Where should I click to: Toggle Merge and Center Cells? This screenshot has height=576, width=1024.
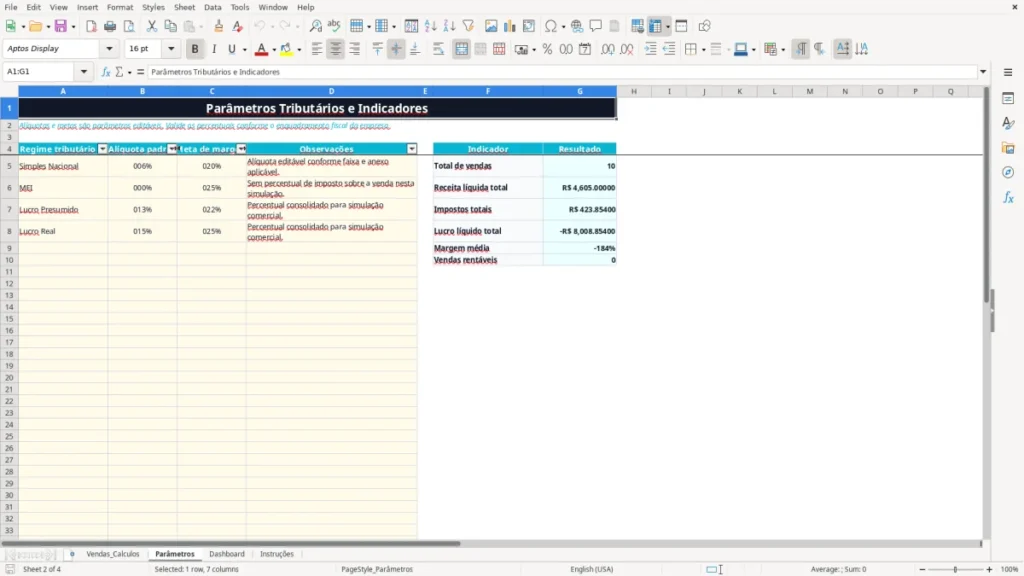tap(461, 49)
